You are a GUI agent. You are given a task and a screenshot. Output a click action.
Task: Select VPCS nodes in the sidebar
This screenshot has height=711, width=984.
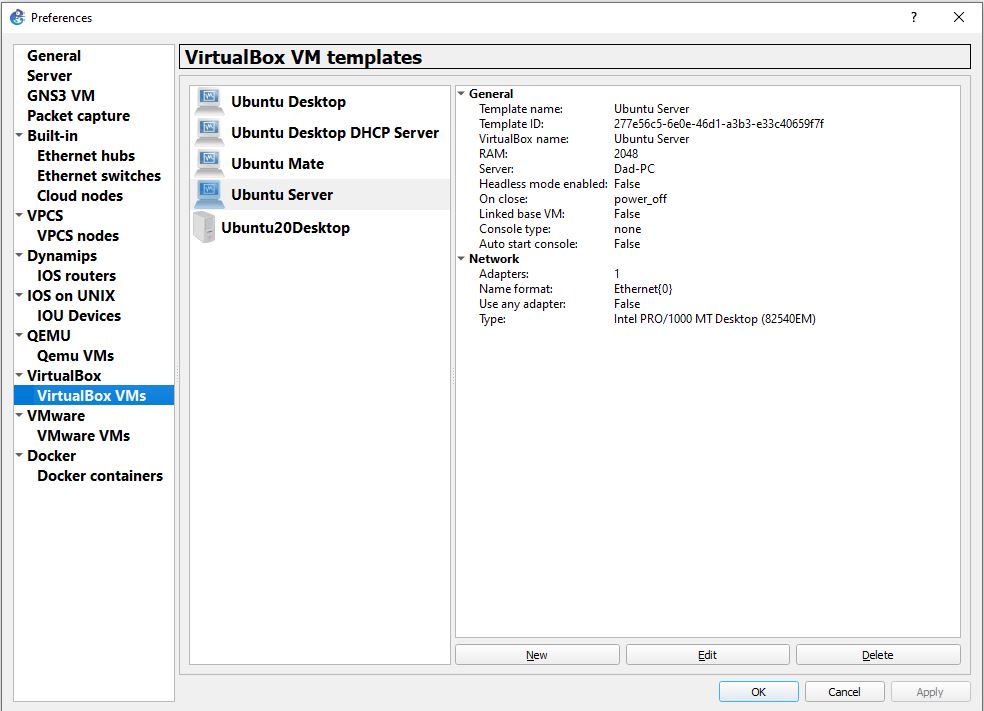(78, 236)
